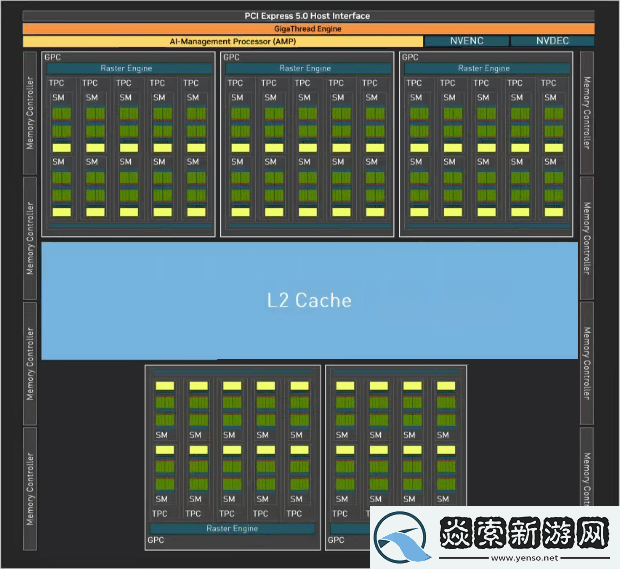The width and height of the screenshot is (620, 569).
Task: Click the GPC label of bottom-left block
Action: coord(156,540)
